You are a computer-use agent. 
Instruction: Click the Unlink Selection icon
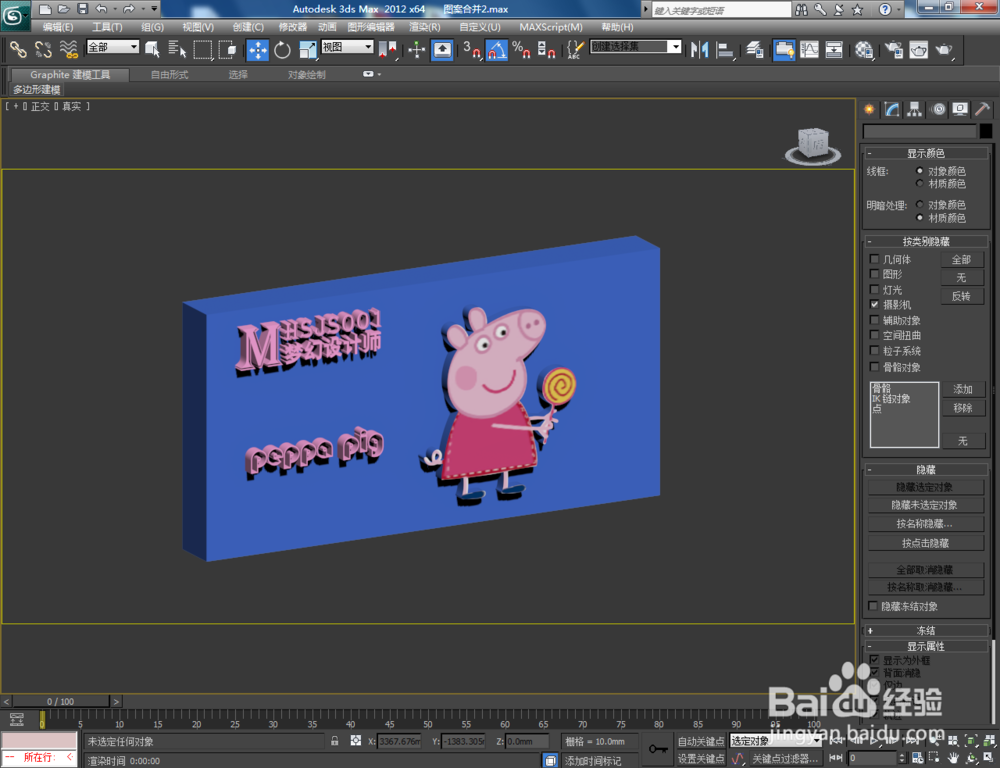point(43,49)
